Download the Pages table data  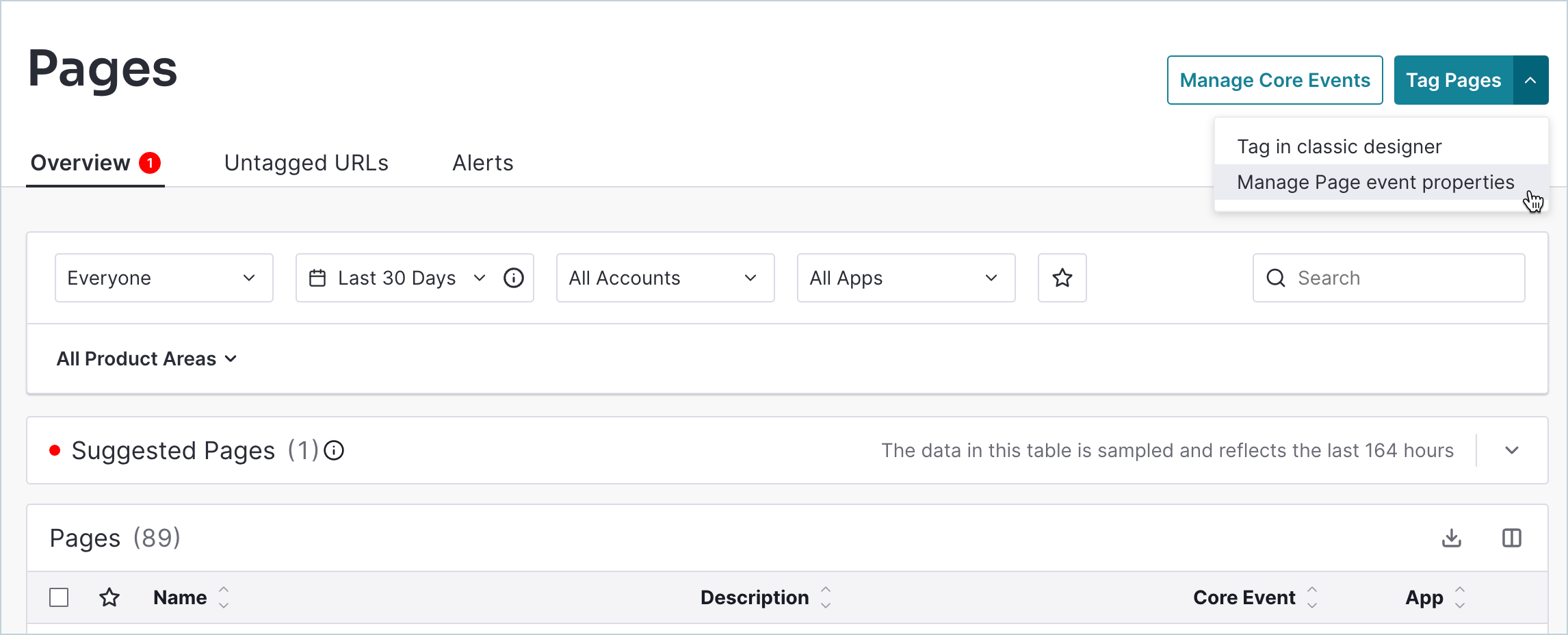point(1452,538)
